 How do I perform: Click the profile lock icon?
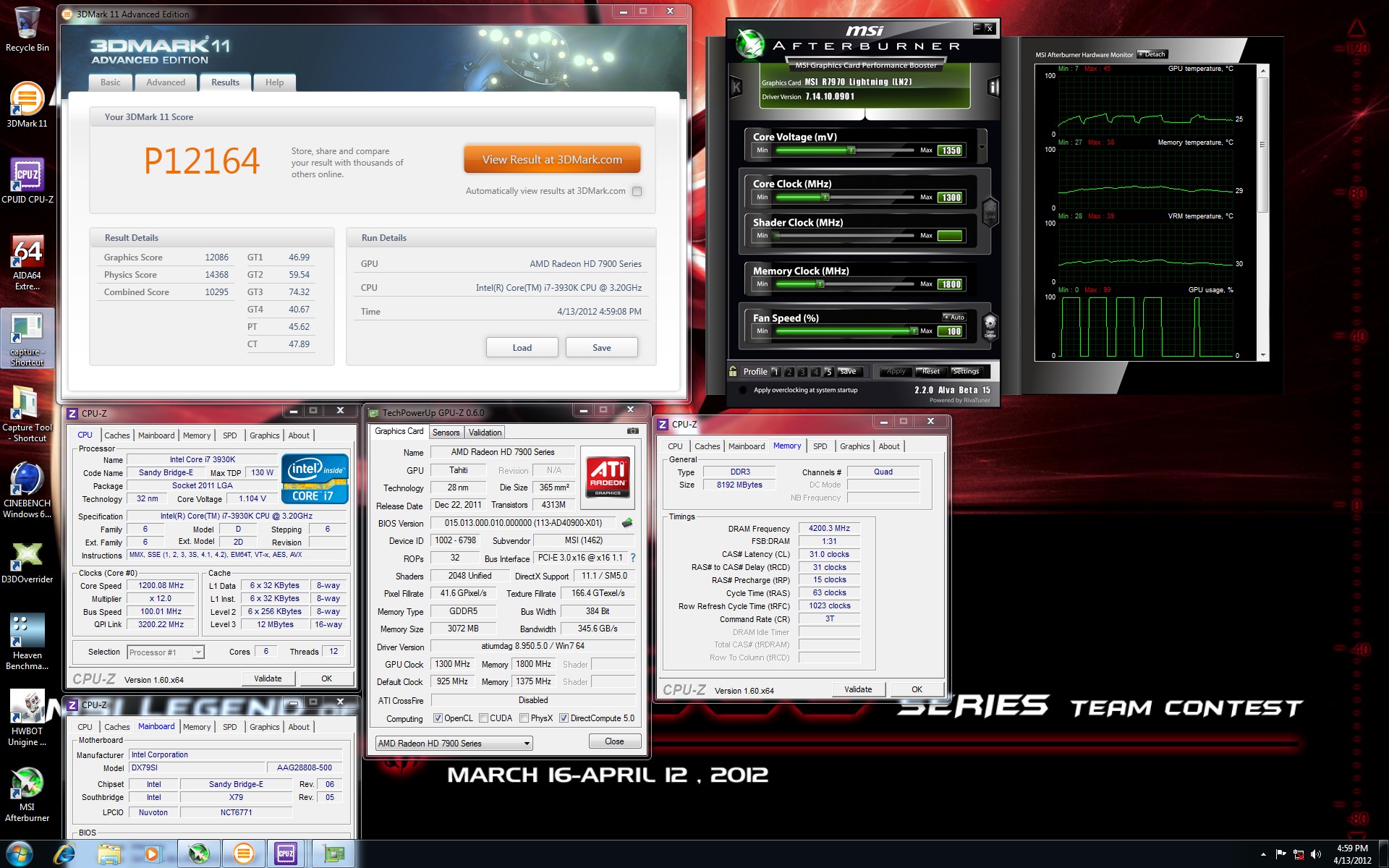pos(733,371)
